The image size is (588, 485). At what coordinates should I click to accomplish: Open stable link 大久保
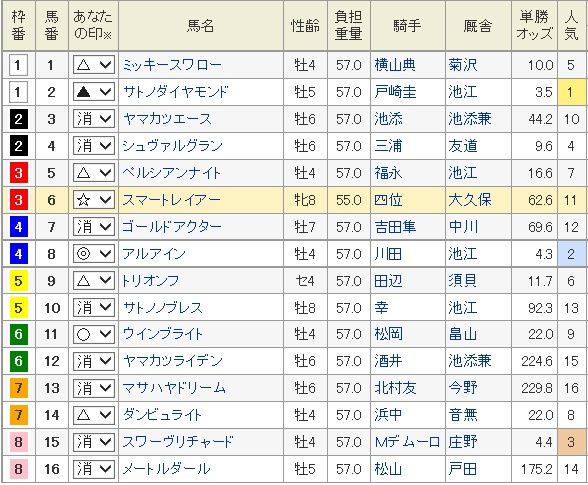point(470,200)
